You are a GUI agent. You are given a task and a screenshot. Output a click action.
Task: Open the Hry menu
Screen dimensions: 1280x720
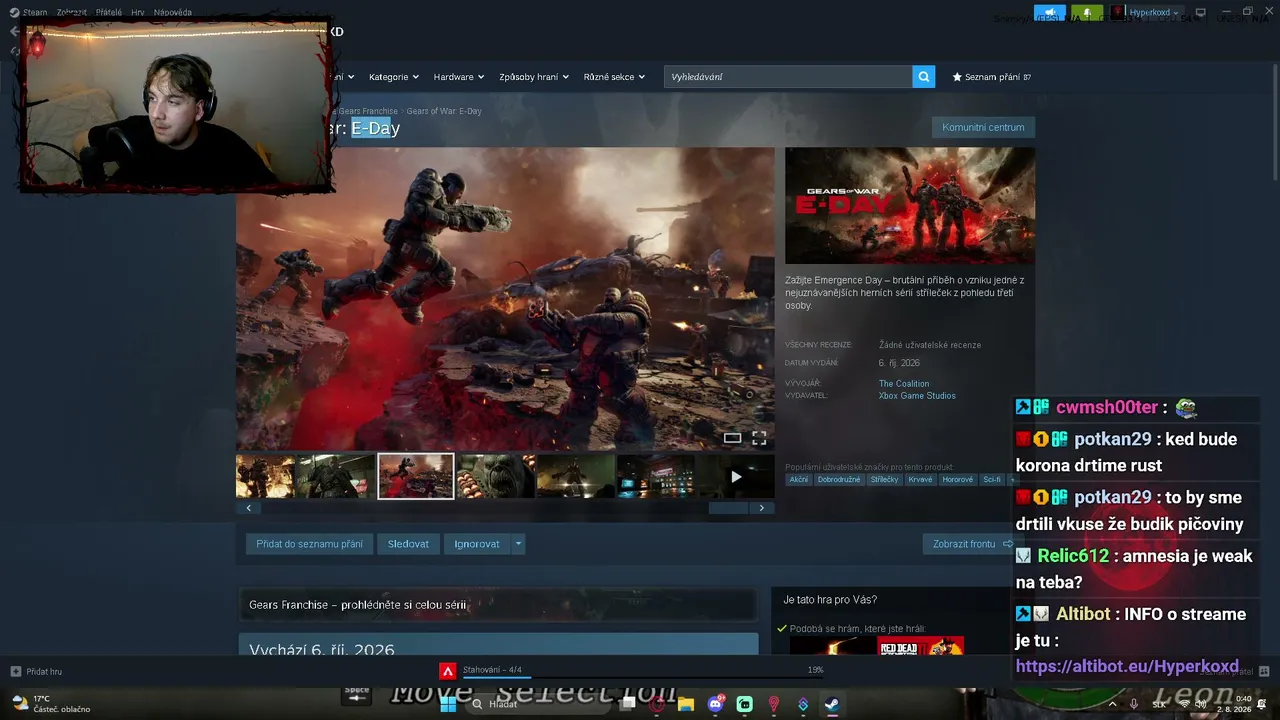point(138,13)
